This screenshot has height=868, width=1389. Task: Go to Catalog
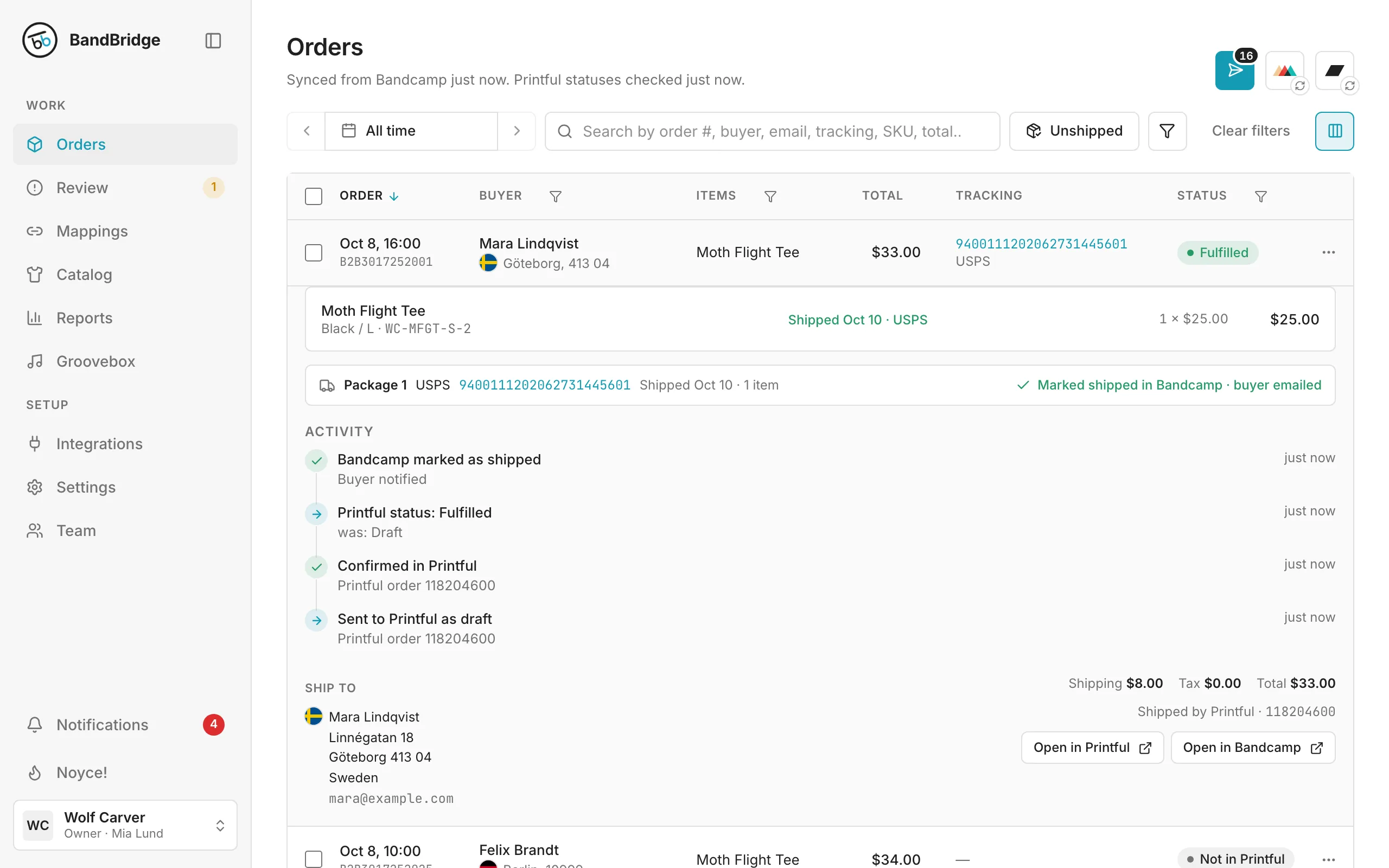pos(125,275)
